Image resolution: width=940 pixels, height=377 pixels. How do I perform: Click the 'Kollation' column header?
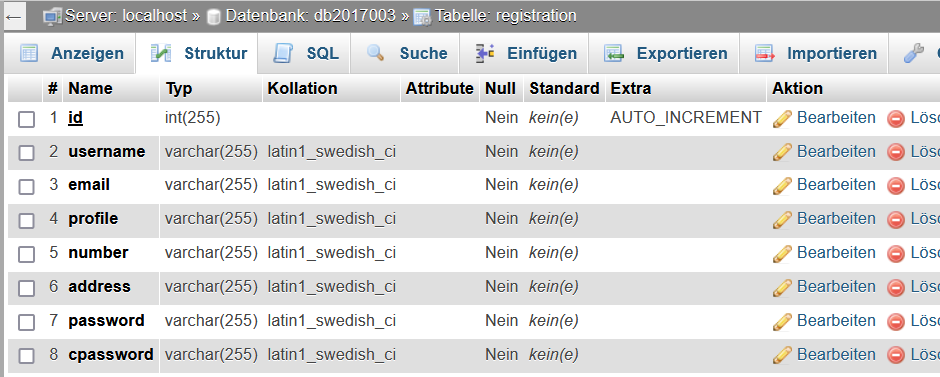[x=302, y=89]
